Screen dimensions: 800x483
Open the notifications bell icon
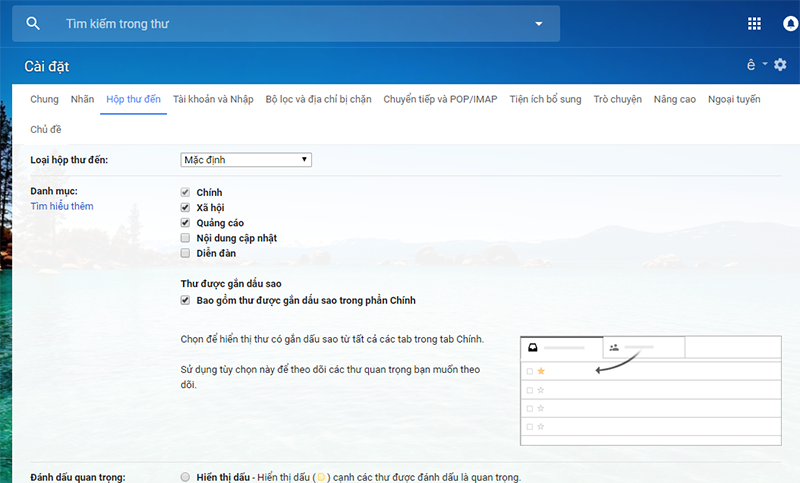point(790,23)
